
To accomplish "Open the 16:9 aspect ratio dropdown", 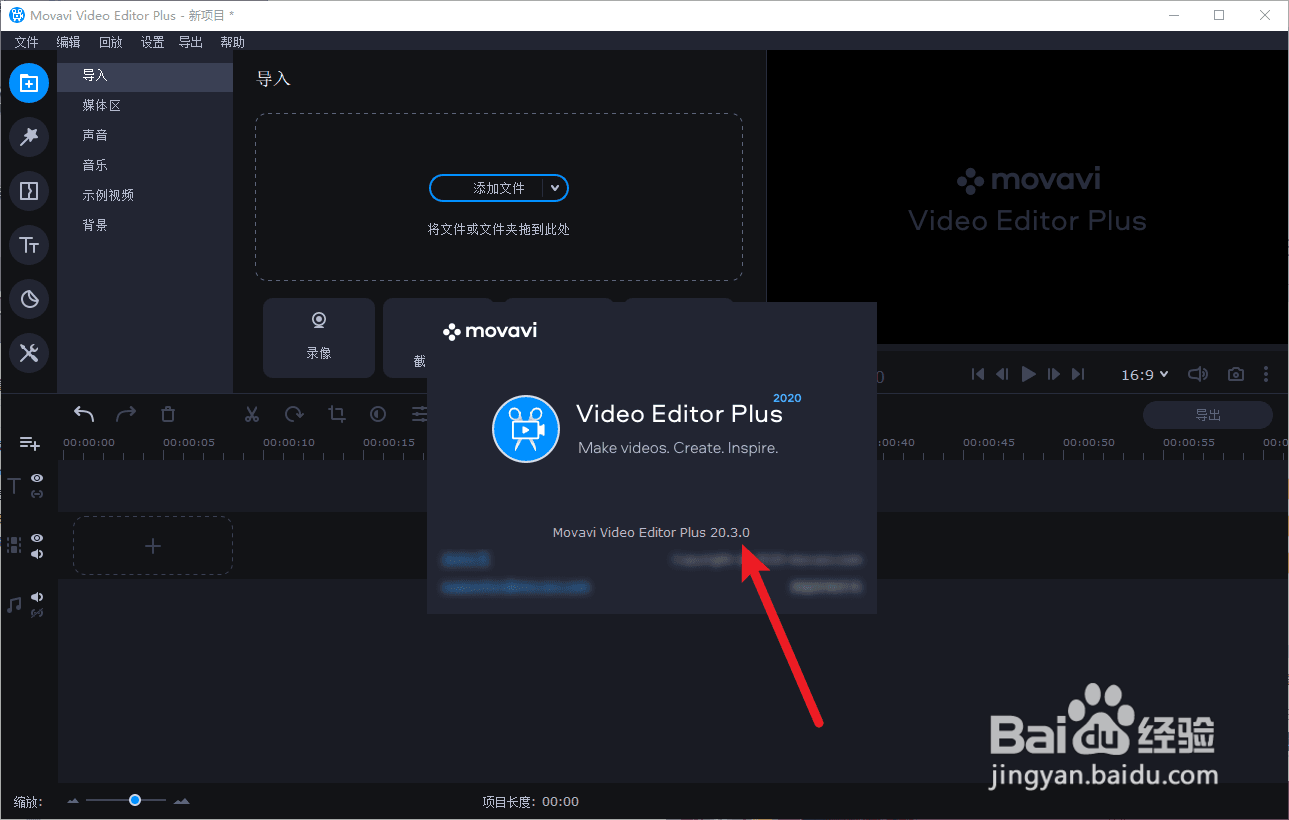I will pyautogui.click(x=1145, y=375).
